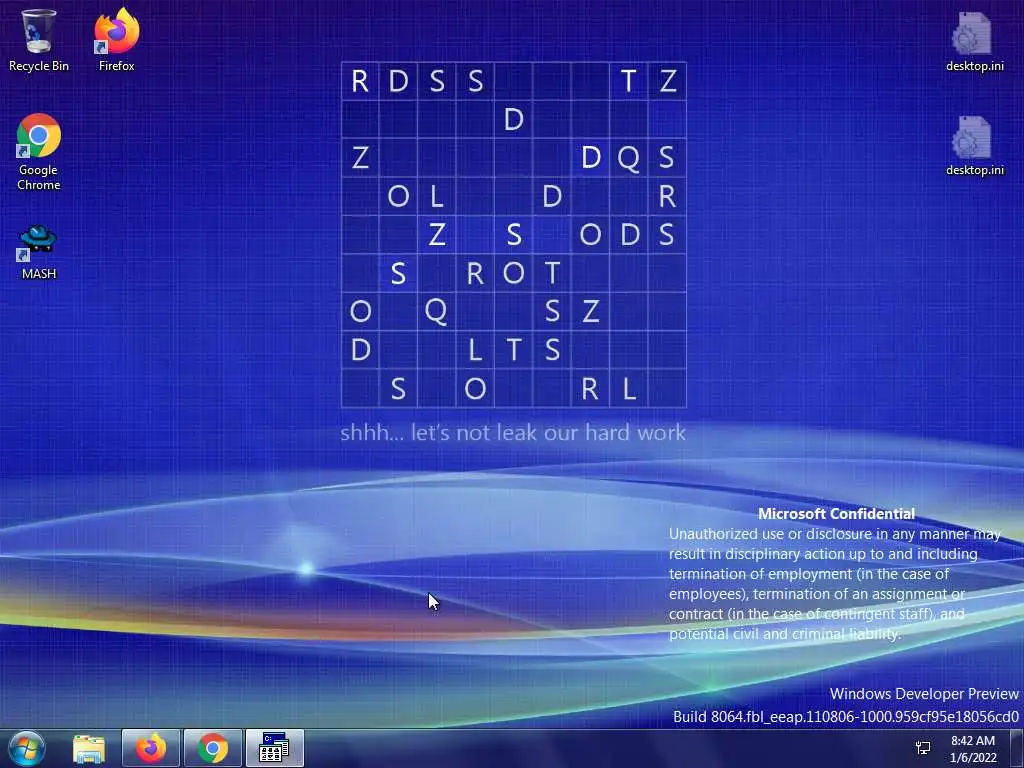Open the network status tray icon

[x=923, y=748]
